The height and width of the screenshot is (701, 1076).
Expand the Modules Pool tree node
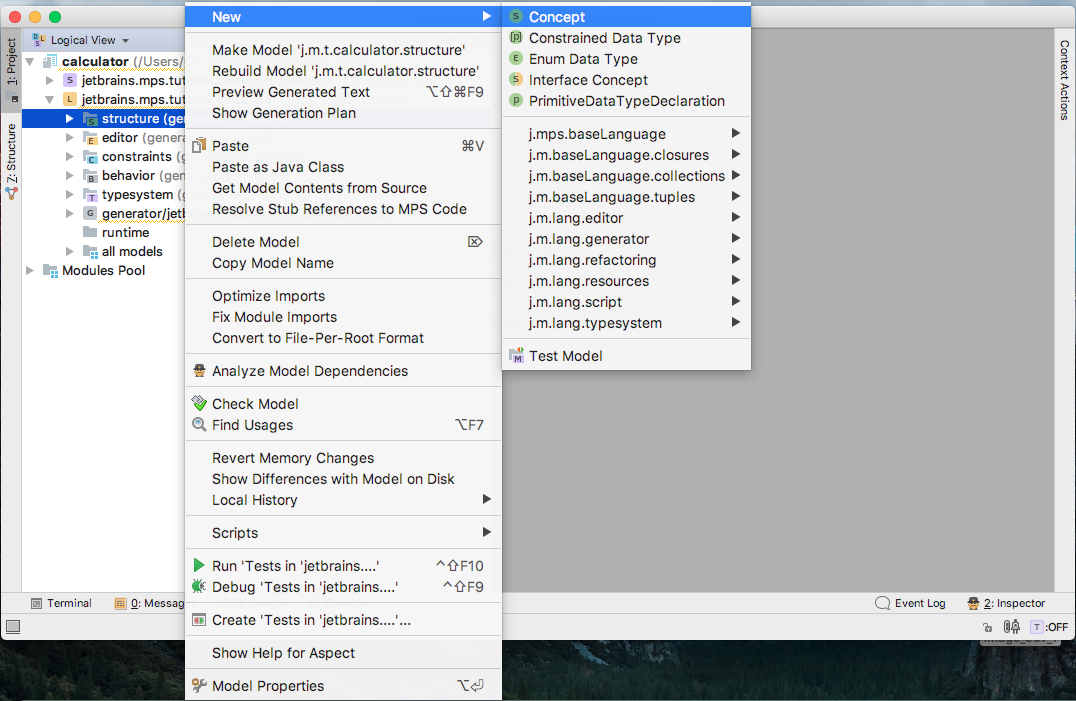pyautogui.click(x=30, y=271)
